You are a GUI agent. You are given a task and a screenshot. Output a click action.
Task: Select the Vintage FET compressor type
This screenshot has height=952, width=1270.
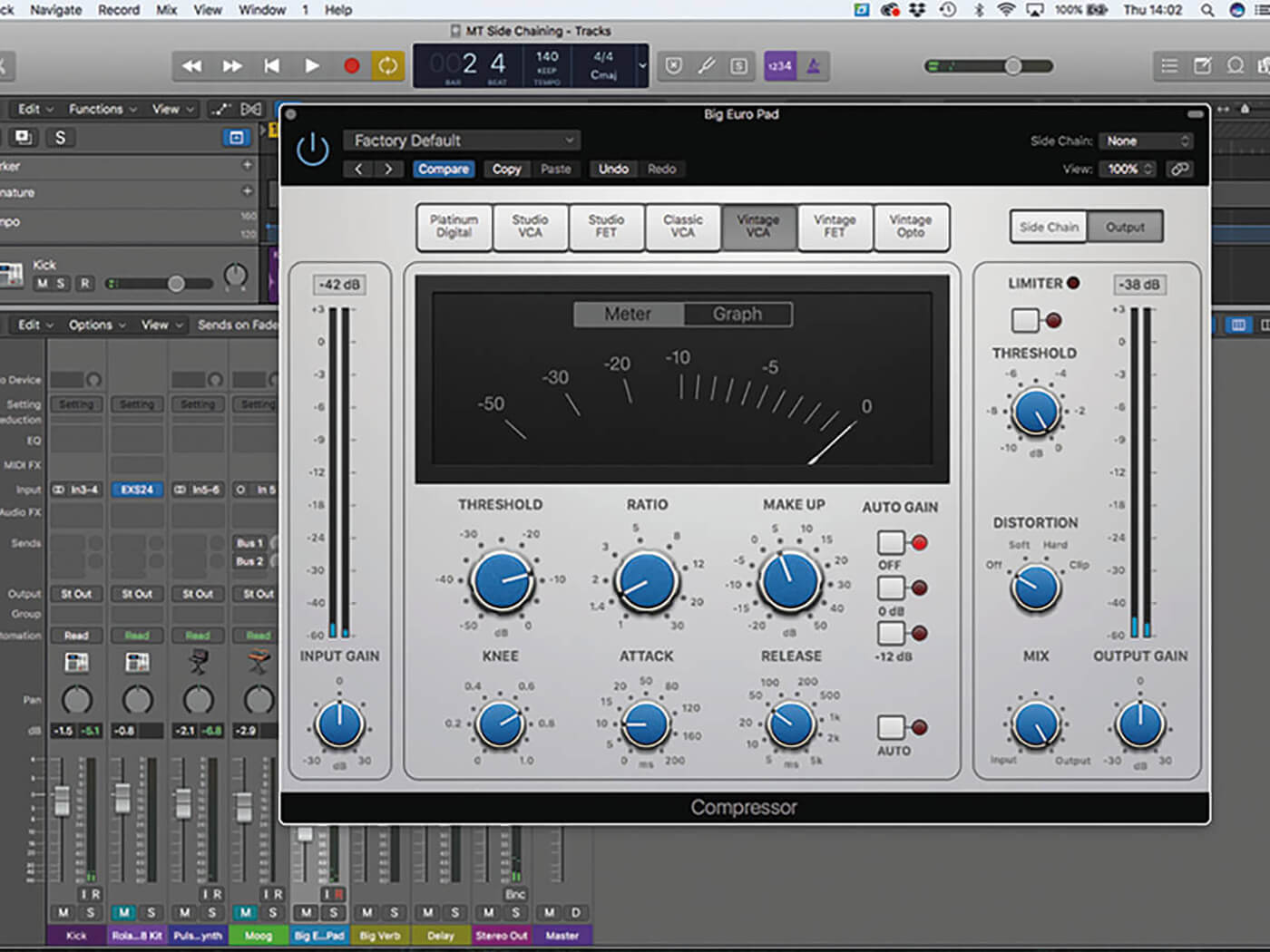click(835, 227)
